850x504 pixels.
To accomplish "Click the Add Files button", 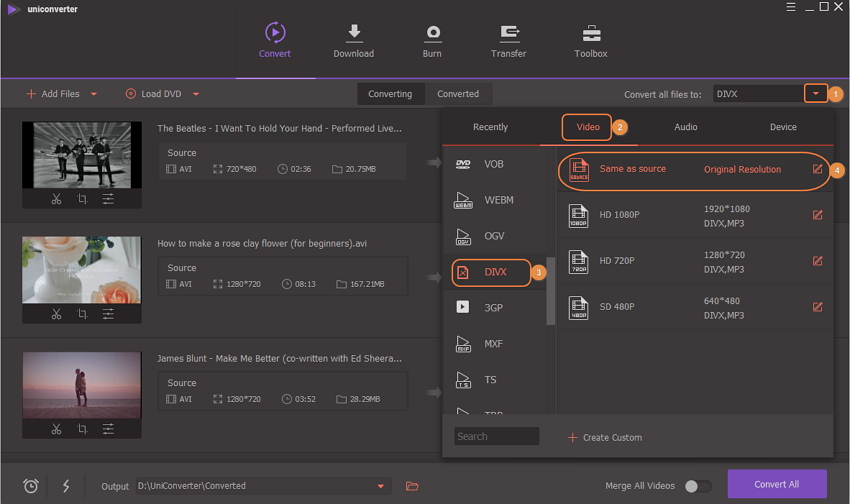I will click(x=53, y=94).
